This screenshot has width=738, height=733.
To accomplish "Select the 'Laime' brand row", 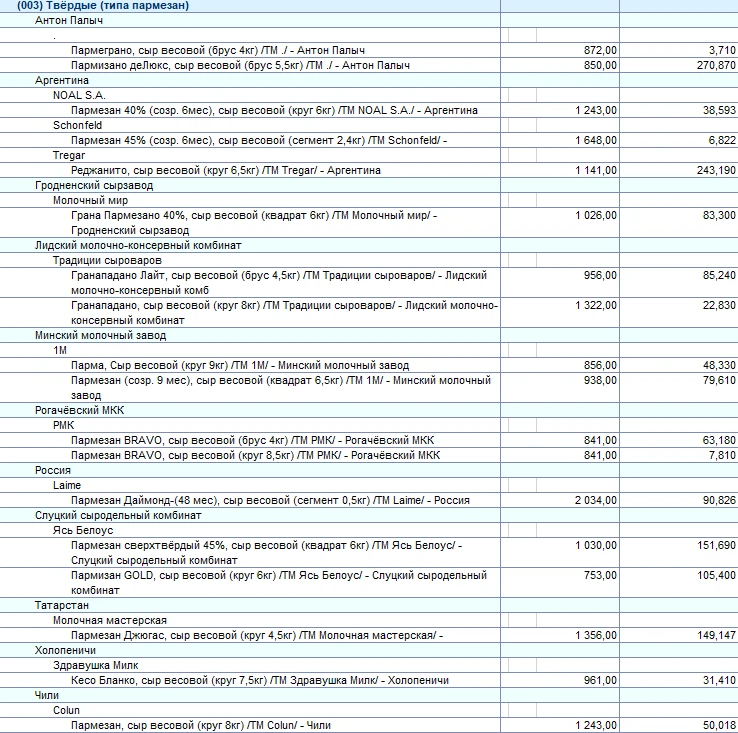I will (x=67, y=485).
